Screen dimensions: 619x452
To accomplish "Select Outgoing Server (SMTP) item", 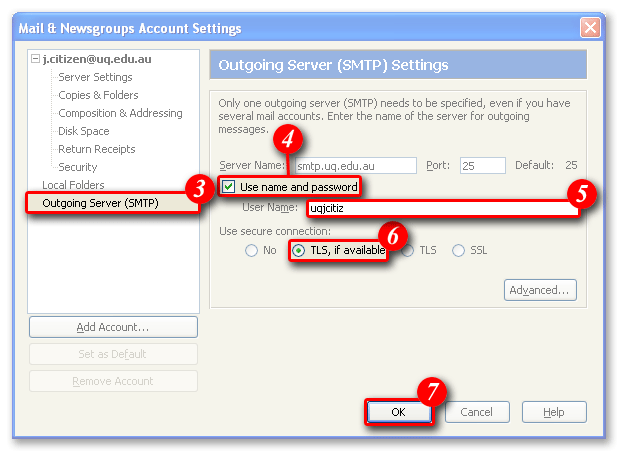I will [x=99, y=203].
